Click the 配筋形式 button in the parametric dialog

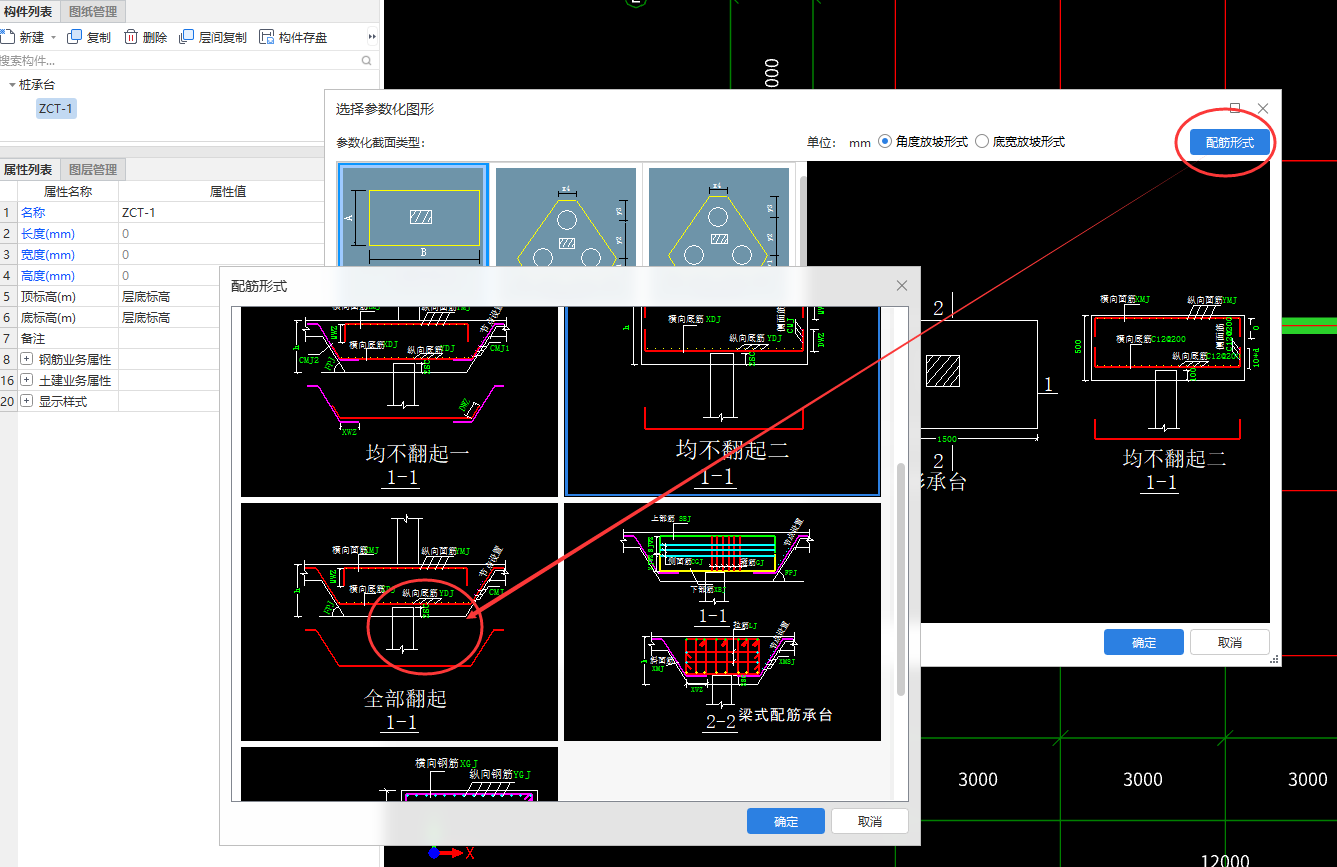click(1229, 143)
